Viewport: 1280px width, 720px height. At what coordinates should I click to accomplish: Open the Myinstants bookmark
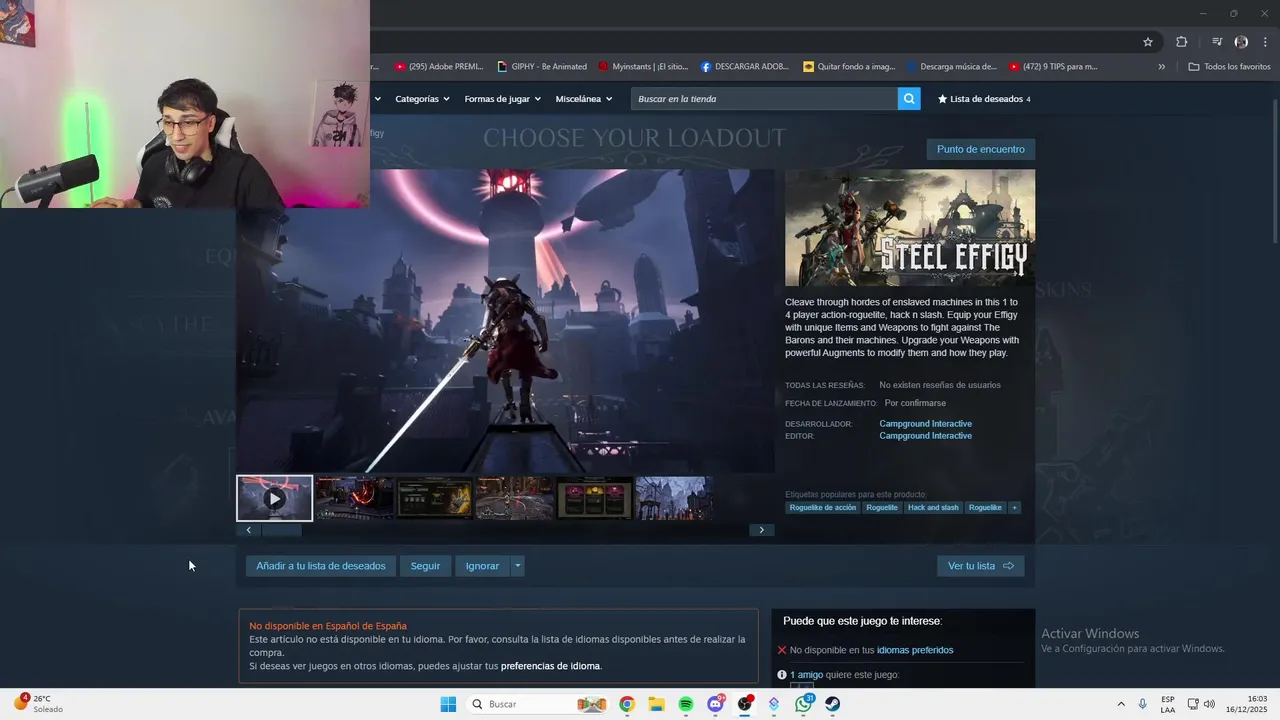(x=643, y=67)
